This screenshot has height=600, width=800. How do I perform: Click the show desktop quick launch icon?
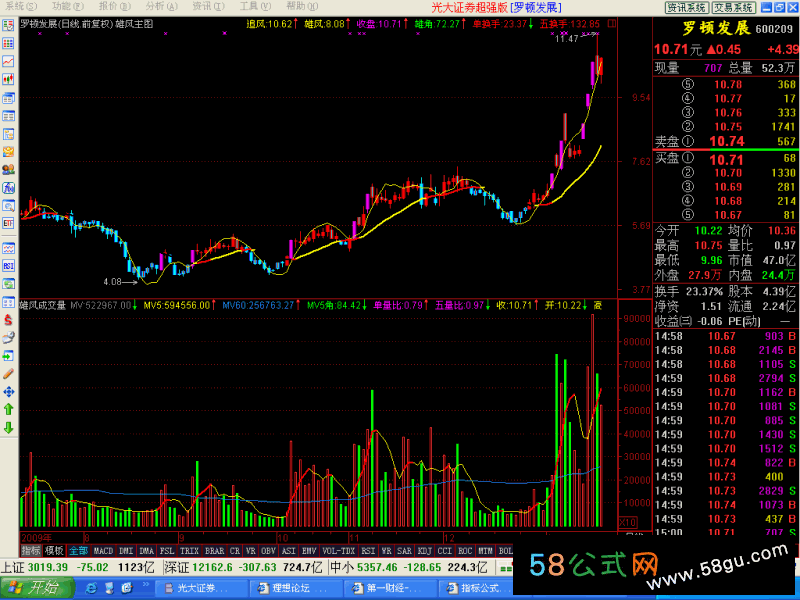109,588
